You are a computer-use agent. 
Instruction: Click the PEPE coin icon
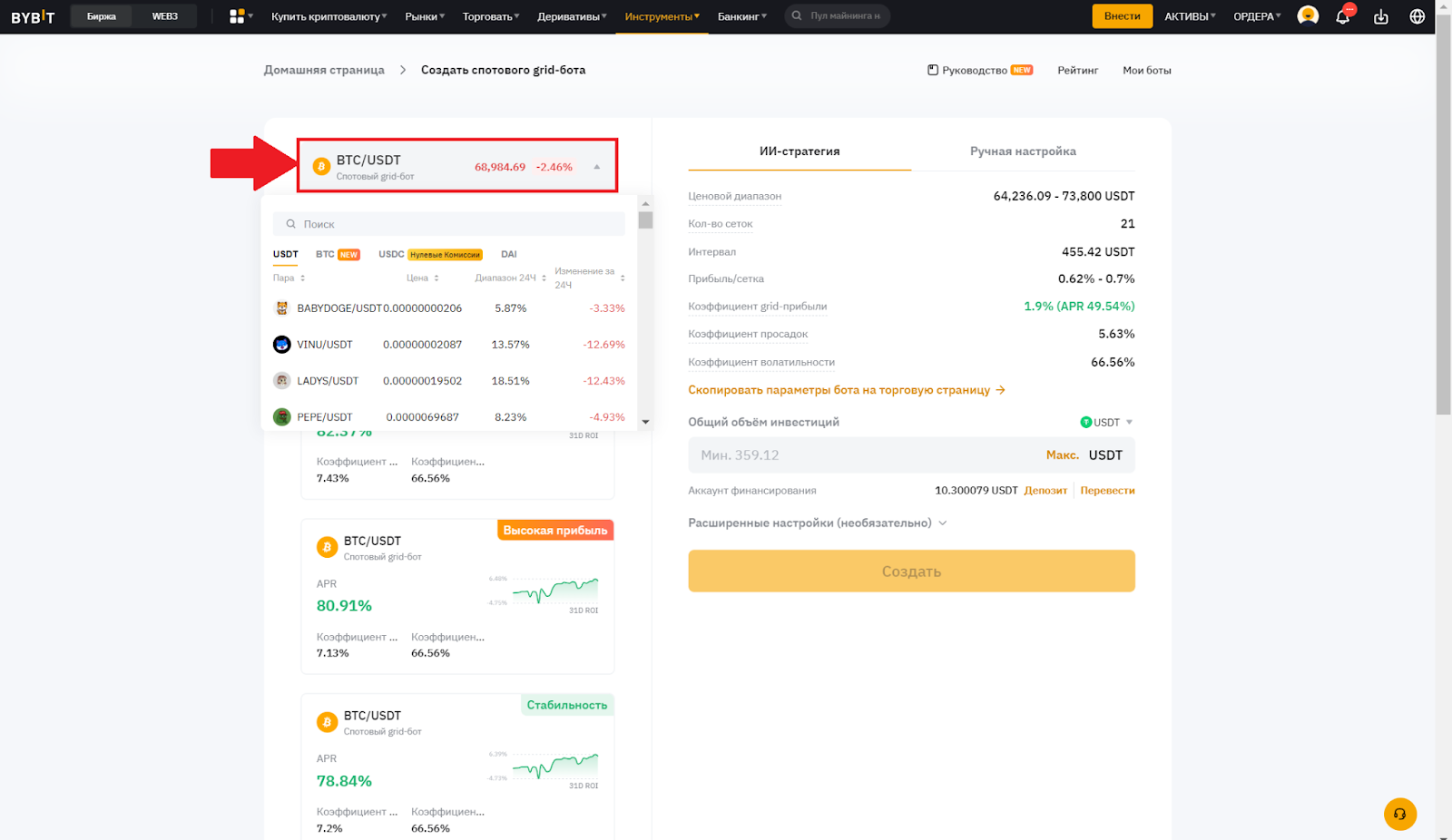[281, 417]
